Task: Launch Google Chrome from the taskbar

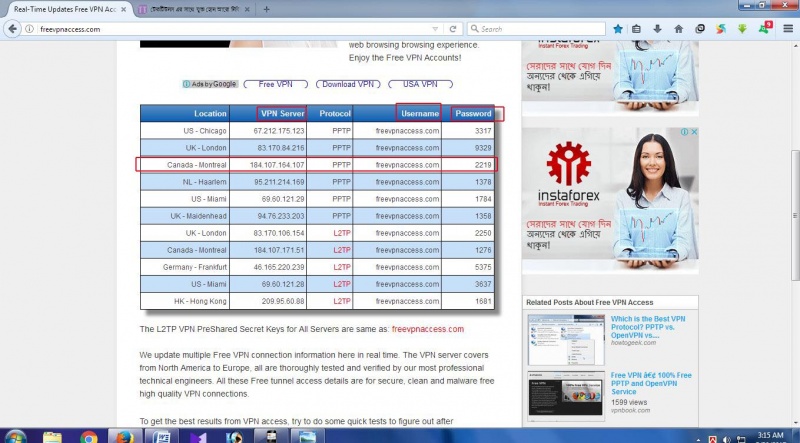Action: 89,437
